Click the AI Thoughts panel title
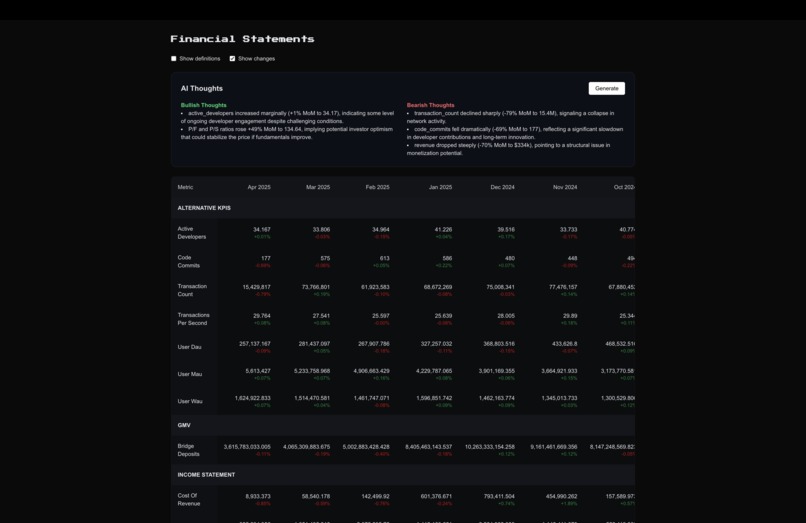 pos(202,88)
